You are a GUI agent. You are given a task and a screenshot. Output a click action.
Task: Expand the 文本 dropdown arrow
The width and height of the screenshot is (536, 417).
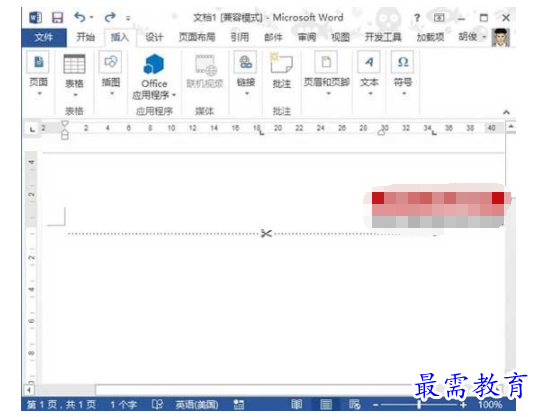370,93
